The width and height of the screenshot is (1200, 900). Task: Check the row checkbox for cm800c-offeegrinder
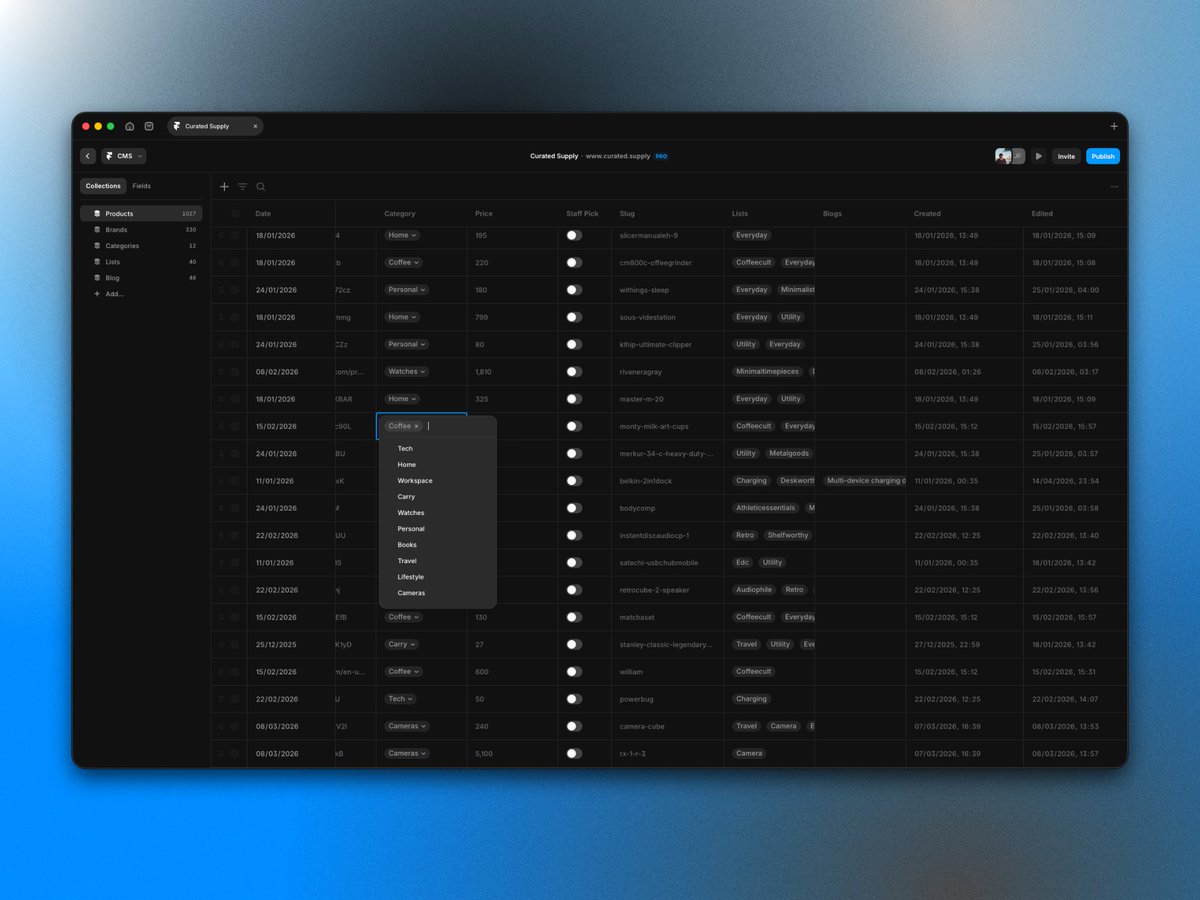(x=236, y=263)
